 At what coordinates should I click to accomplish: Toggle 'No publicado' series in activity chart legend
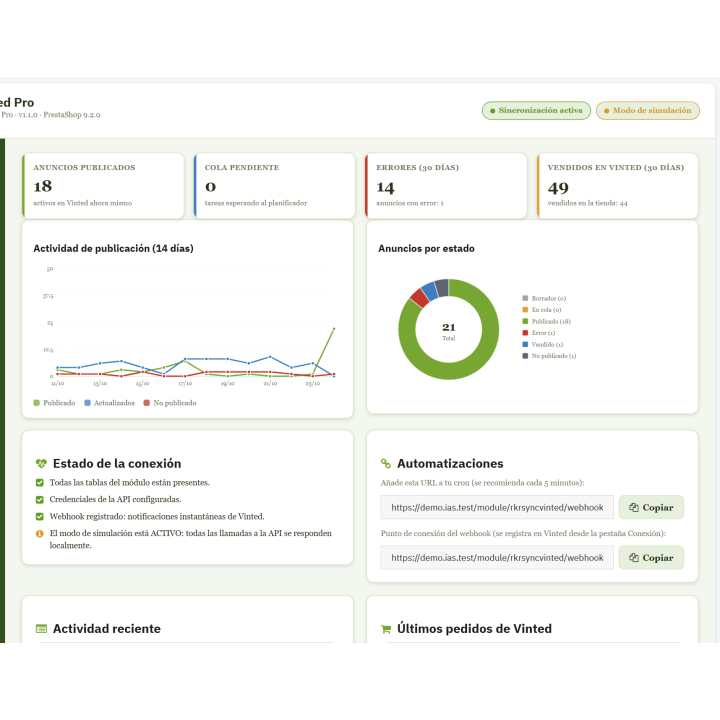[170, 403]
